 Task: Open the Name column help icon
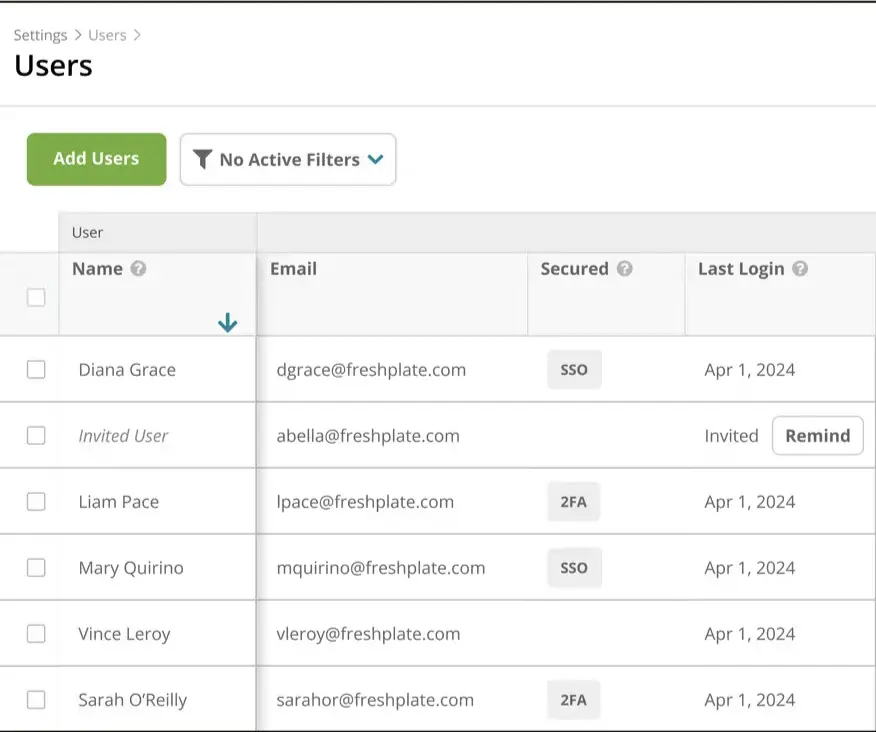(x=139, y=268)
